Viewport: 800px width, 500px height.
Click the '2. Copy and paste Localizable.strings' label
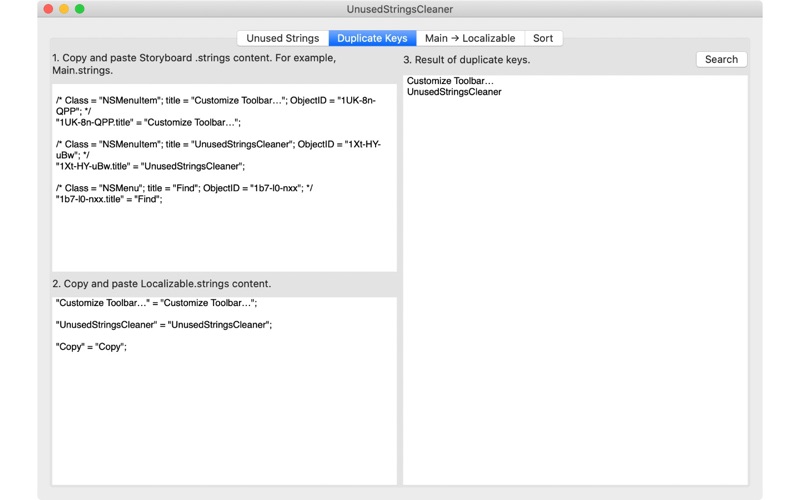pyautogui.click(x=161, y=284)
